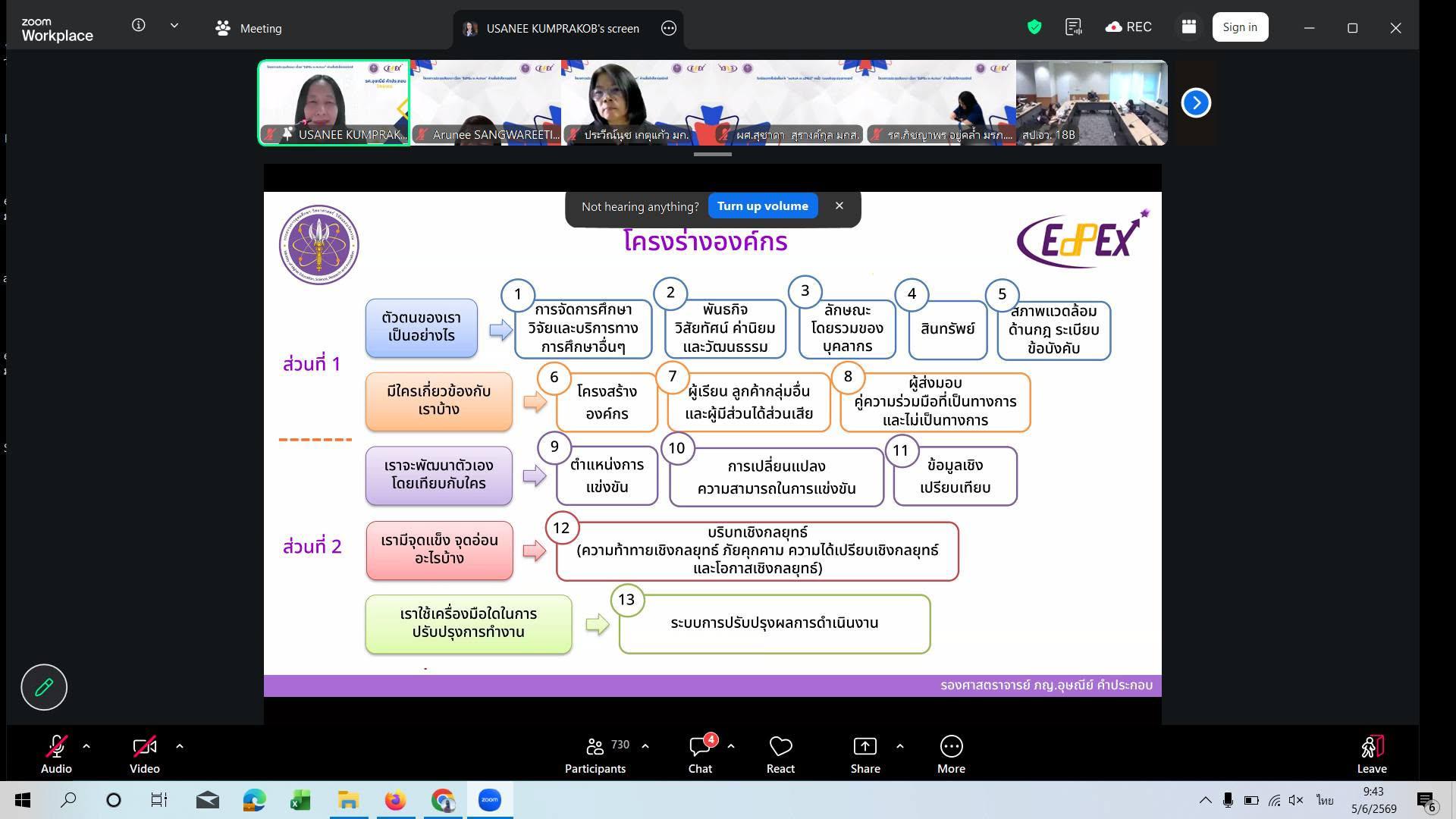Open the Windows Start menu
Viewport: 1456px width, 819px height.
[23, 800]
